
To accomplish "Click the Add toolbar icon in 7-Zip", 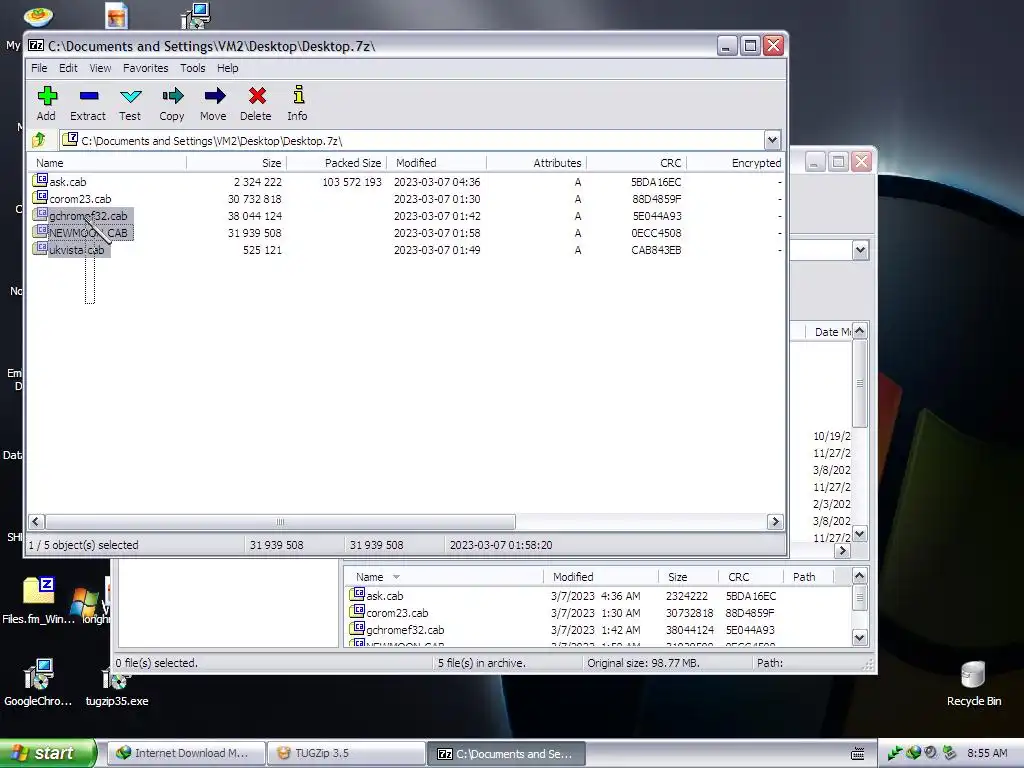I will pos(46,104).
